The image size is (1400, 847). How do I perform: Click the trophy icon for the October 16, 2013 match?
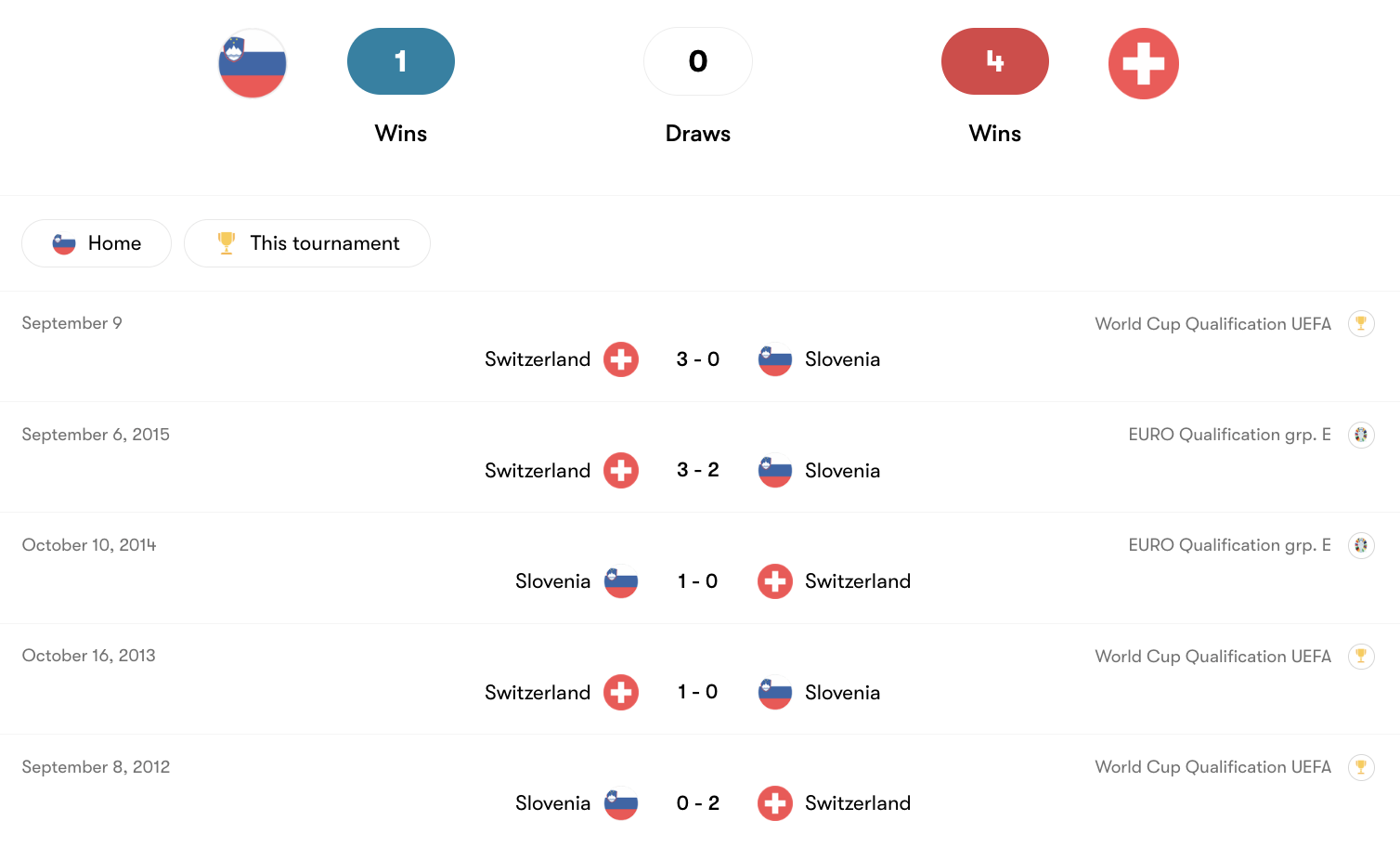tap(1361, 656)
